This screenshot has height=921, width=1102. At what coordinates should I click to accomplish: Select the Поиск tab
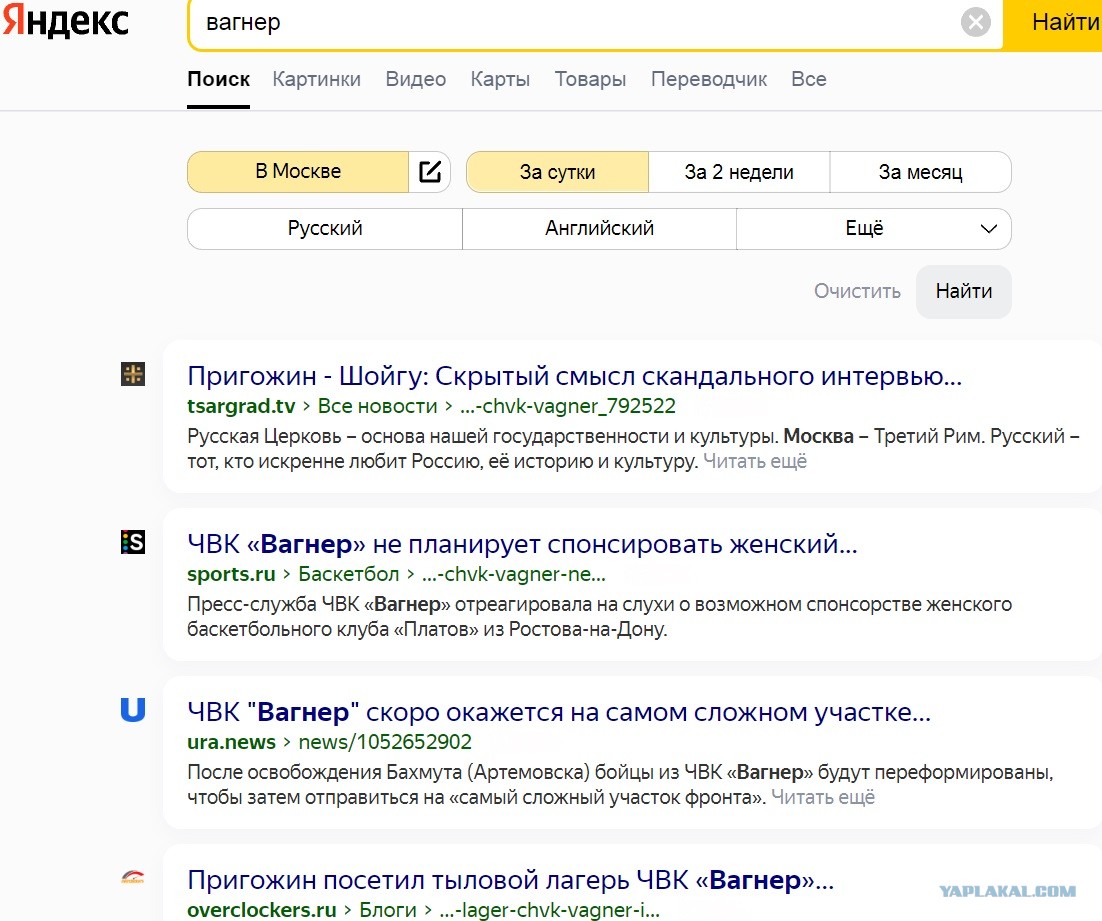pyautogui.click(x=218, y=79)
